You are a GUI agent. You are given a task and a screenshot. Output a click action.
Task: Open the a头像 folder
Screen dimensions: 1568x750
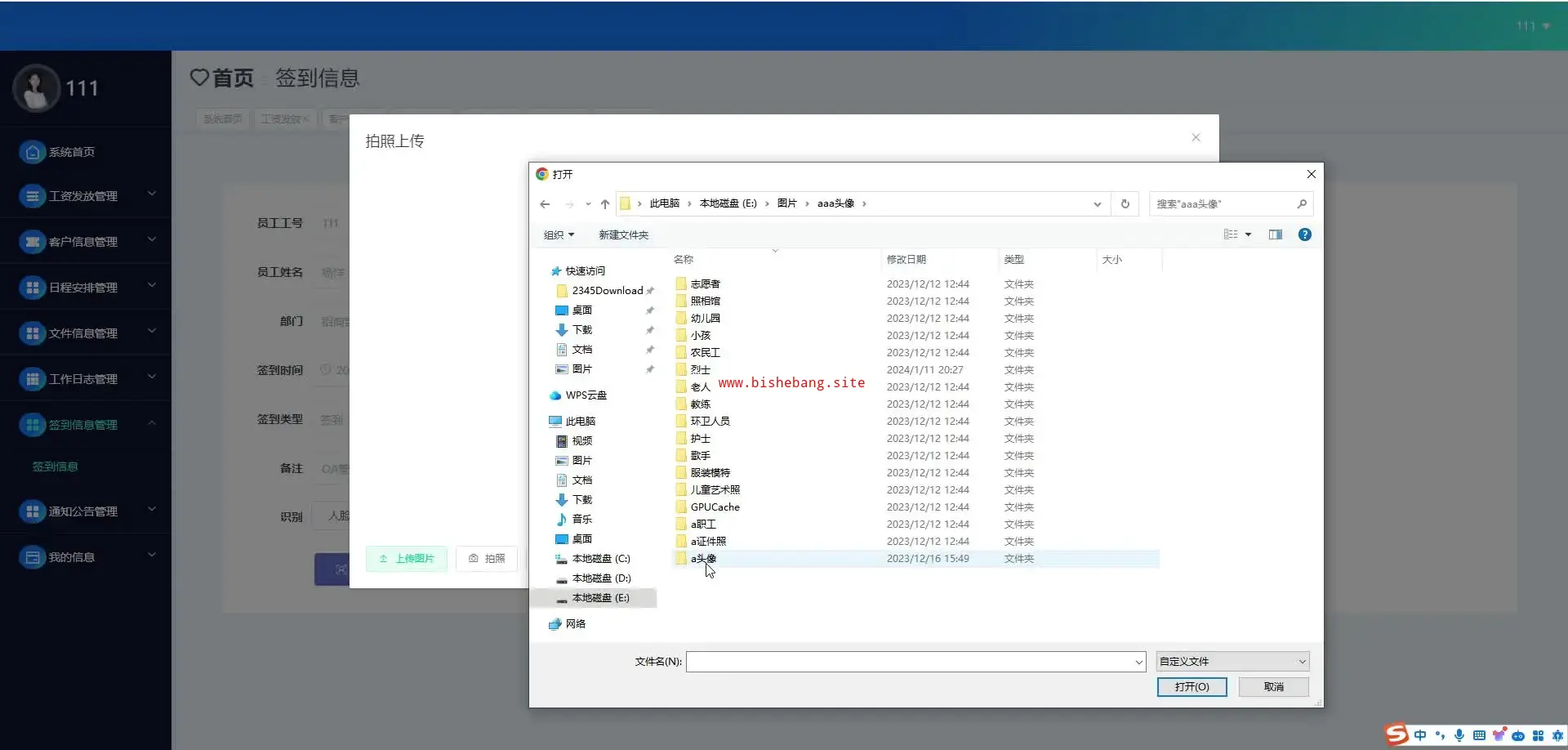[703, 559]
